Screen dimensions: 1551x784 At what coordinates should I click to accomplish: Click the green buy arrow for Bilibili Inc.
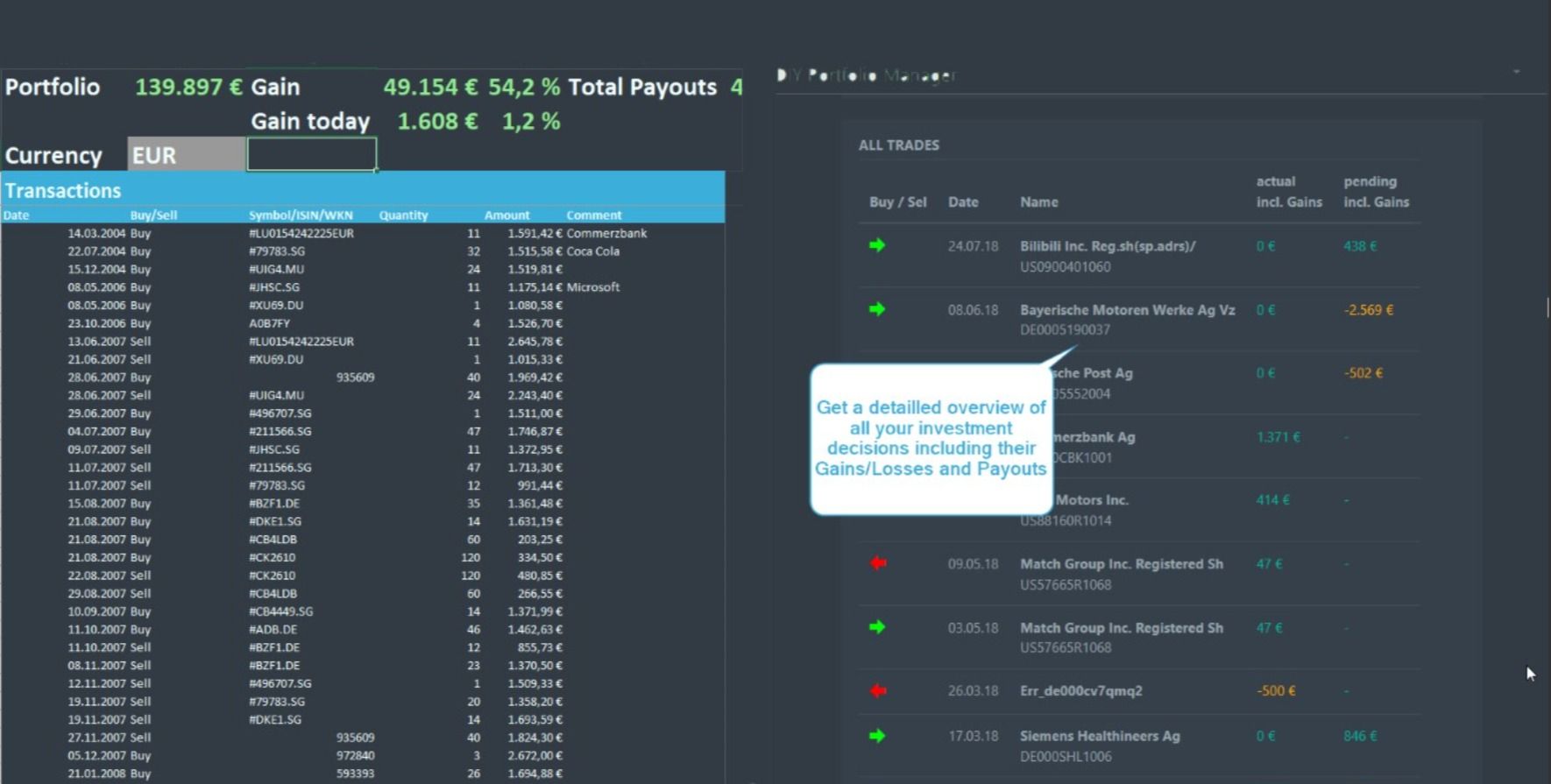click(x=877, y=245)
